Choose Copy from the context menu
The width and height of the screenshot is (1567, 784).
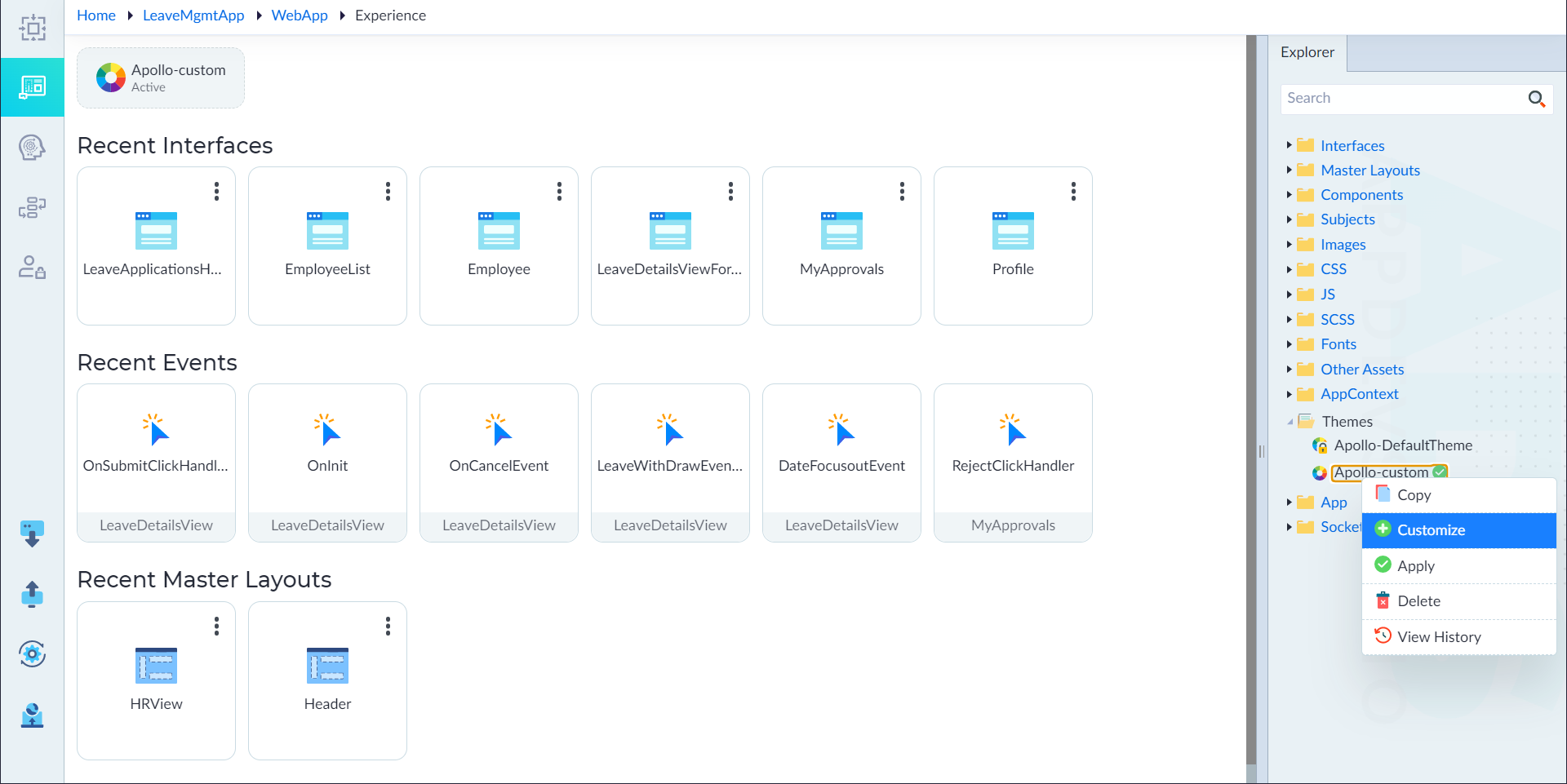[1459, 495]
